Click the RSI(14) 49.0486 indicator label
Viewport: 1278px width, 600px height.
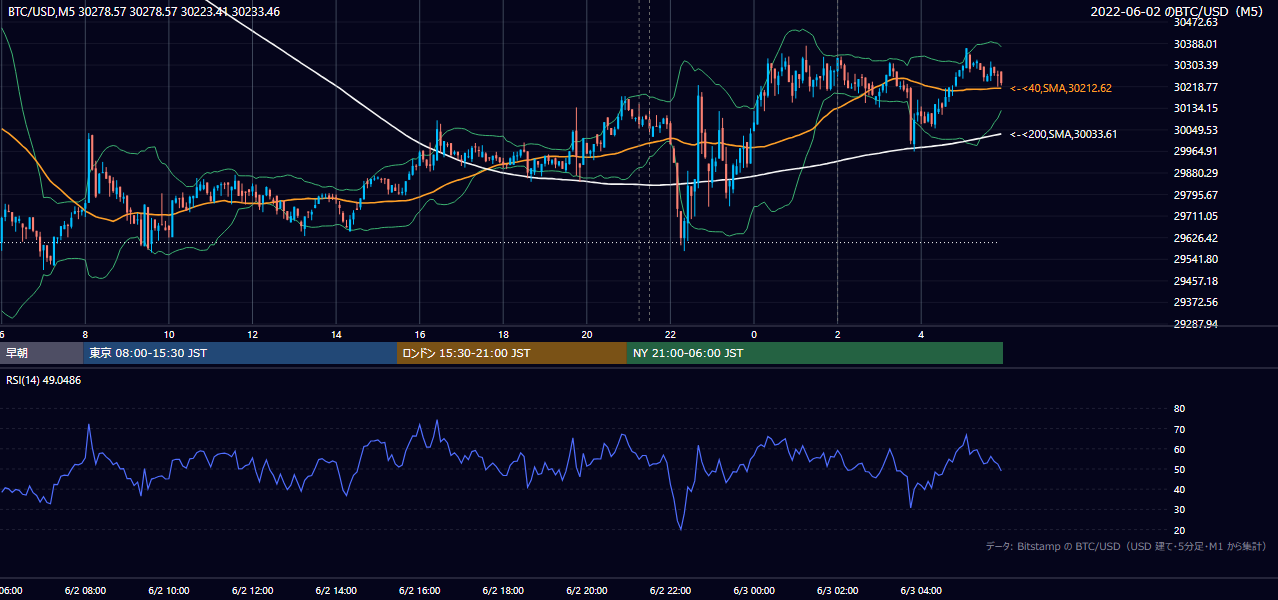tap(43, 380)
